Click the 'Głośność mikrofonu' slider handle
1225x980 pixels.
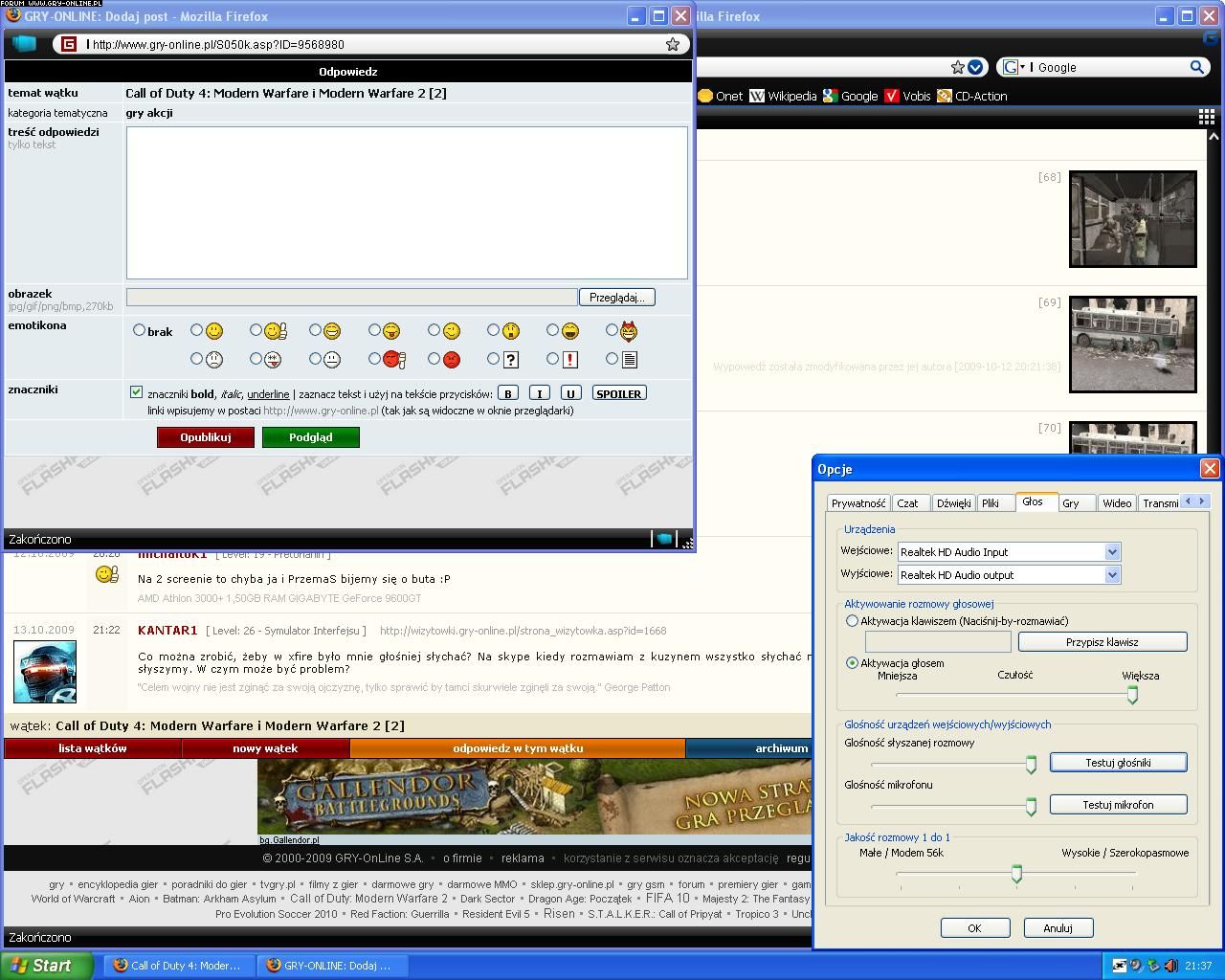(x=1031, y=807)
